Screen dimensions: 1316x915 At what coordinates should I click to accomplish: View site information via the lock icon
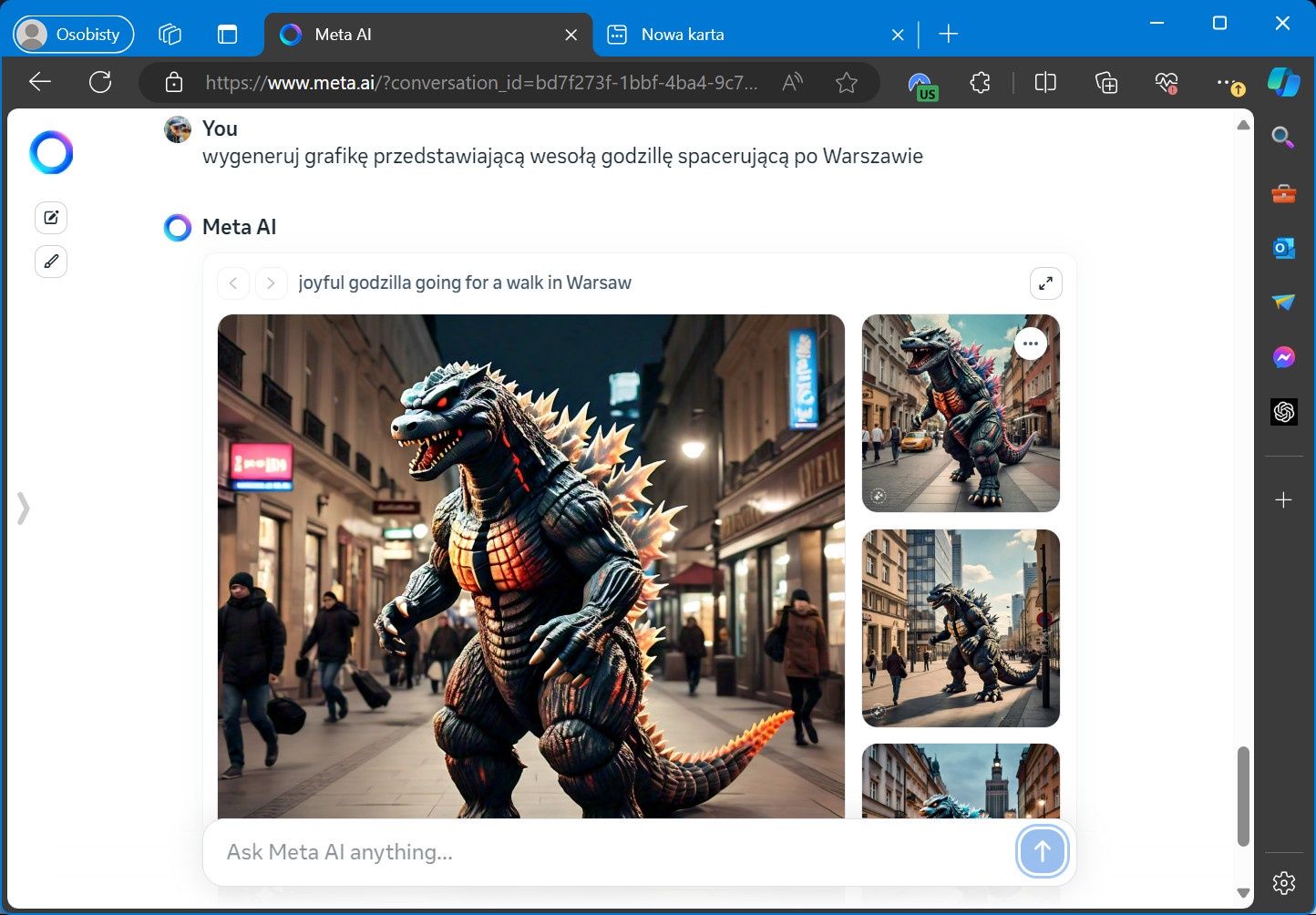pos(174,83)
